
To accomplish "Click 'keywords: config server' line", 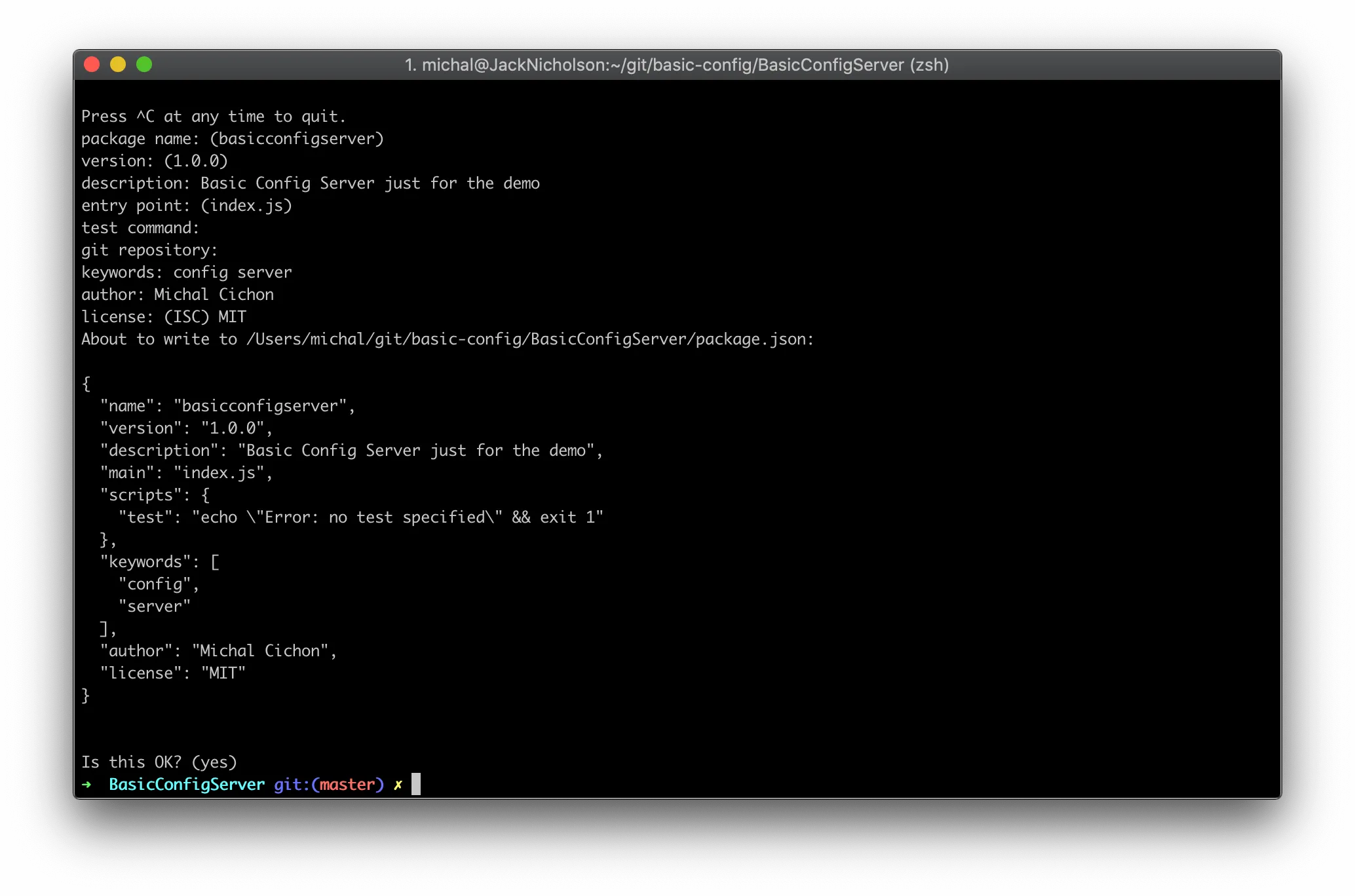I will (187, 272).
